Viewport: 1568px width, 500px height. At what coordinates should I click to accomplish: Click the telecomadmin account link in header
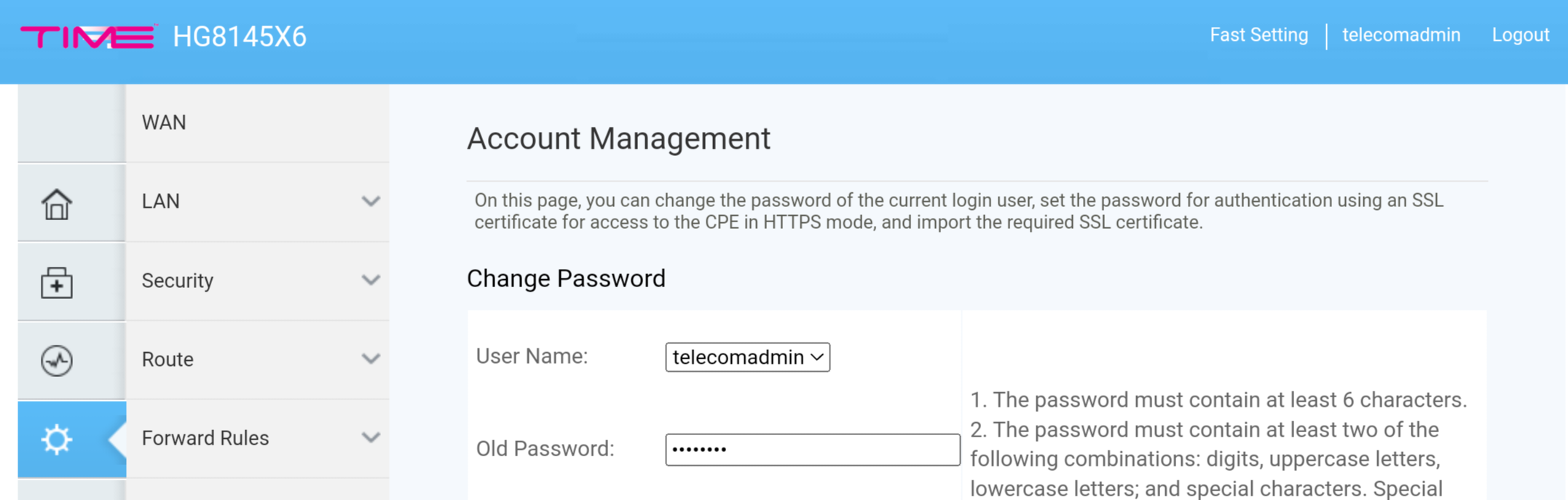coord(1401,35)
